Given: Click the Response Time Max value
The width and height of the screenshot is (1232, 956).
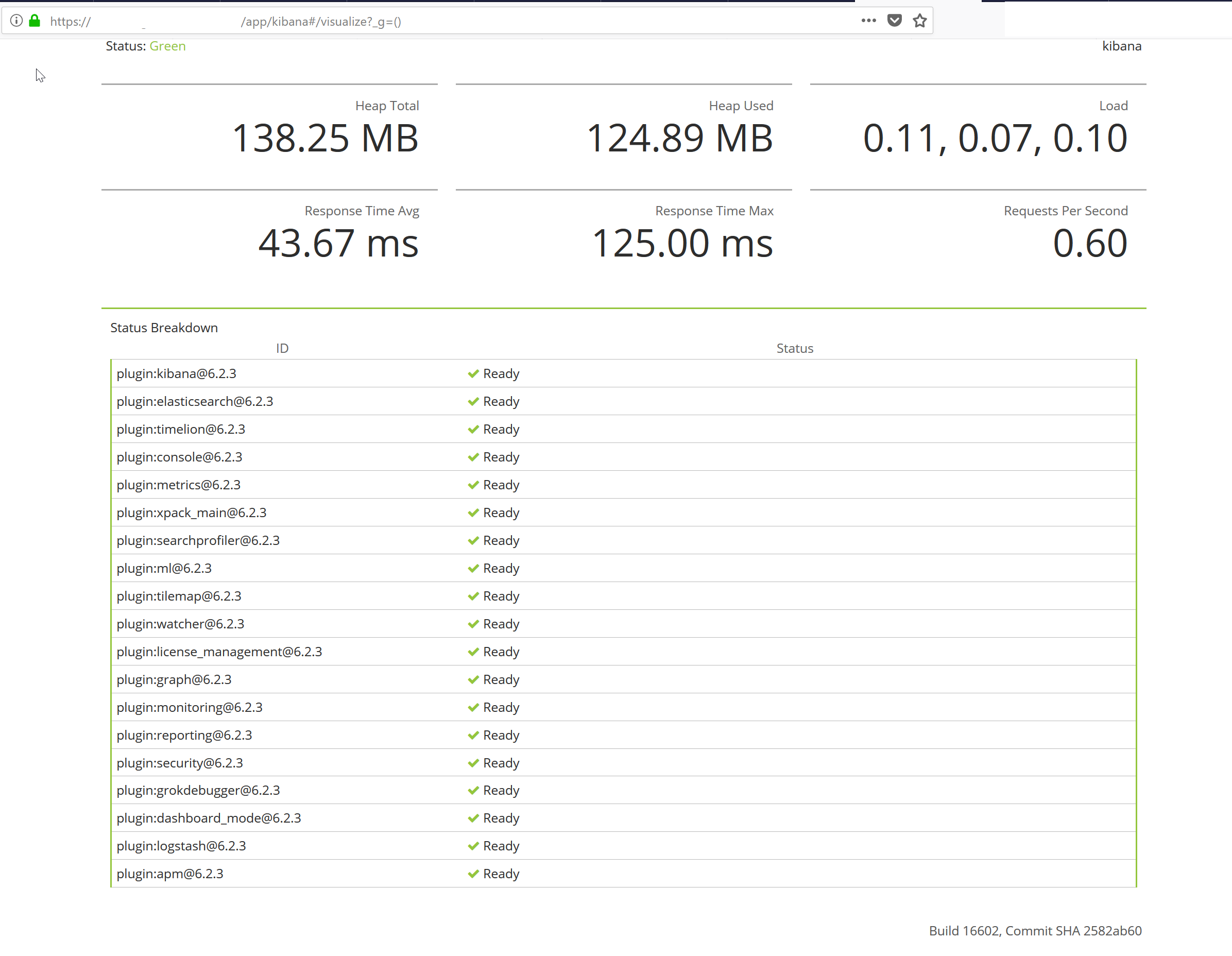Looking at the screenshot, I should [682, 243].
